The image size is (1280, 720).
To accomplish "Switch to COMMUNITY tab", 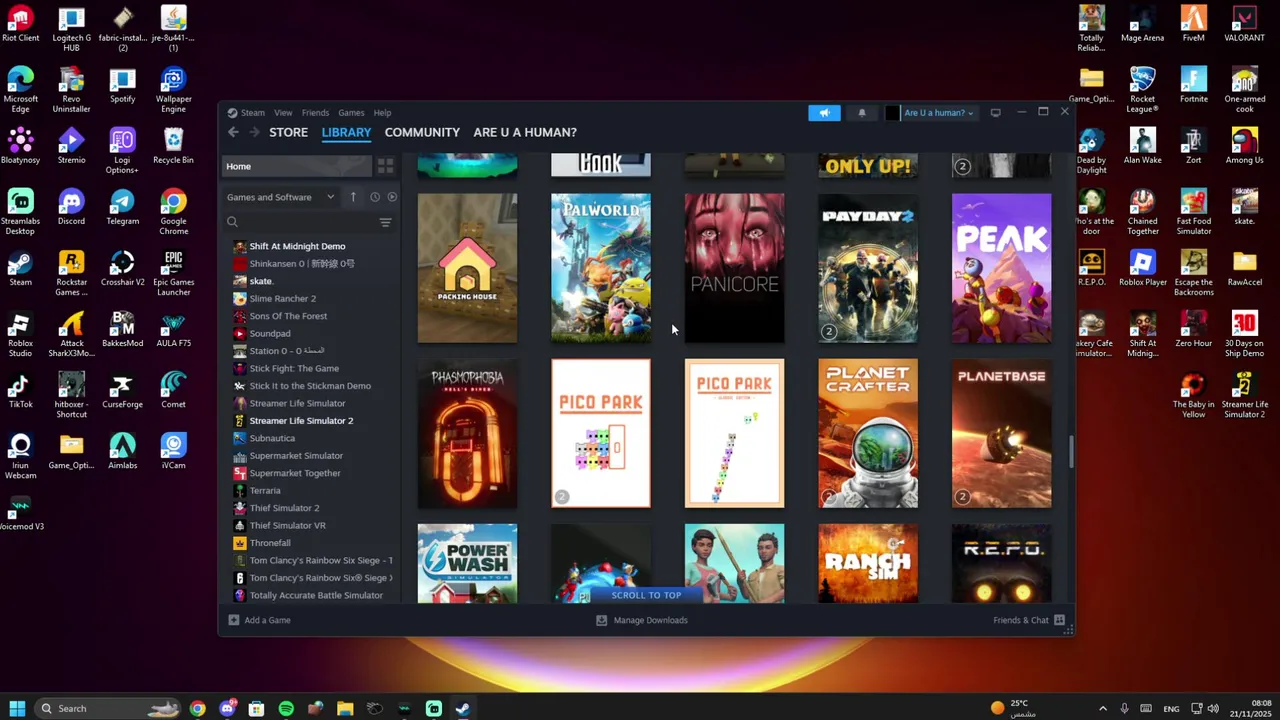I will click(422, 132).
